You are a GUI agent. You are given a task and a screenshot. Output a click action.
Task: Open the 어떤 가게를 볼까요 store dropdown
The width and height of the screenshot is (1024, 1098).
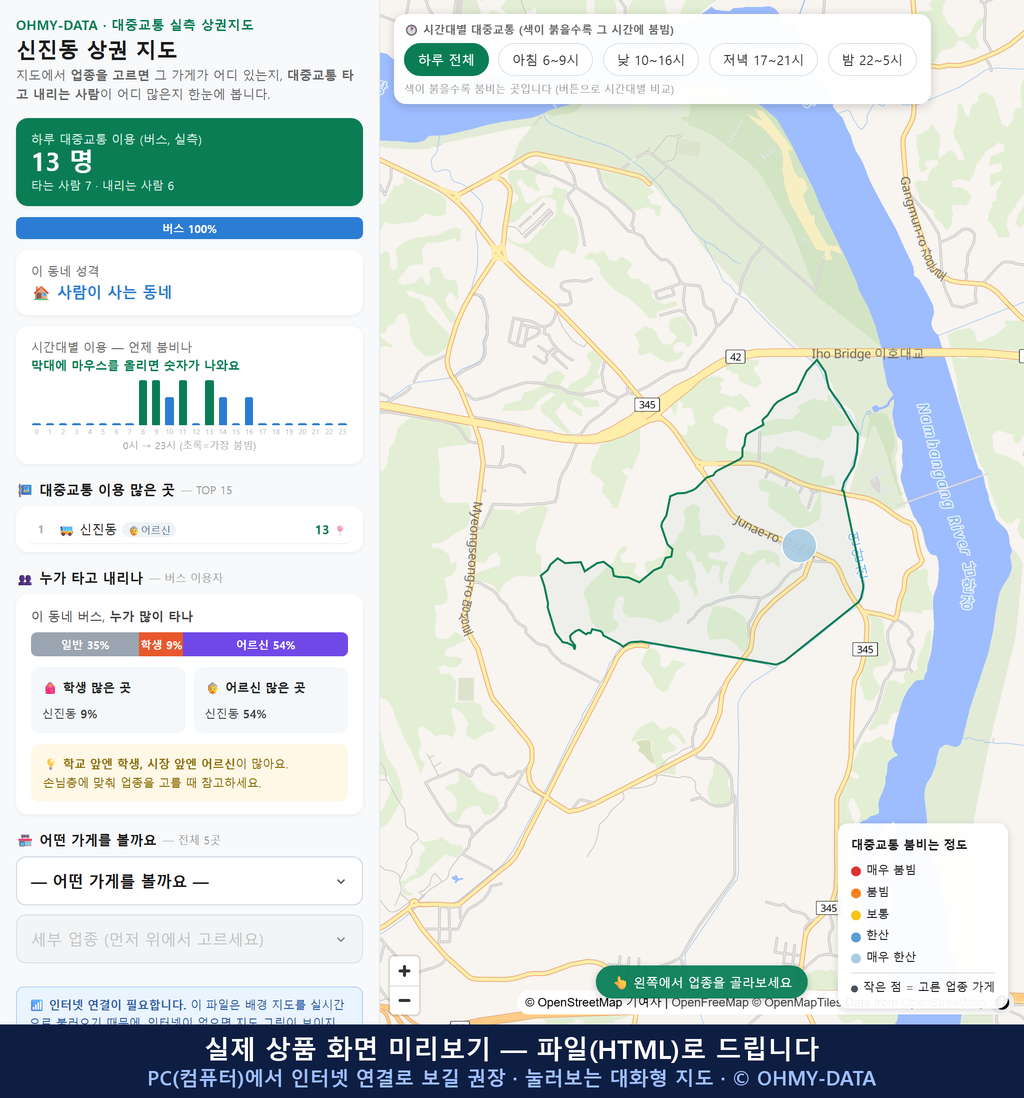(189, 881)
